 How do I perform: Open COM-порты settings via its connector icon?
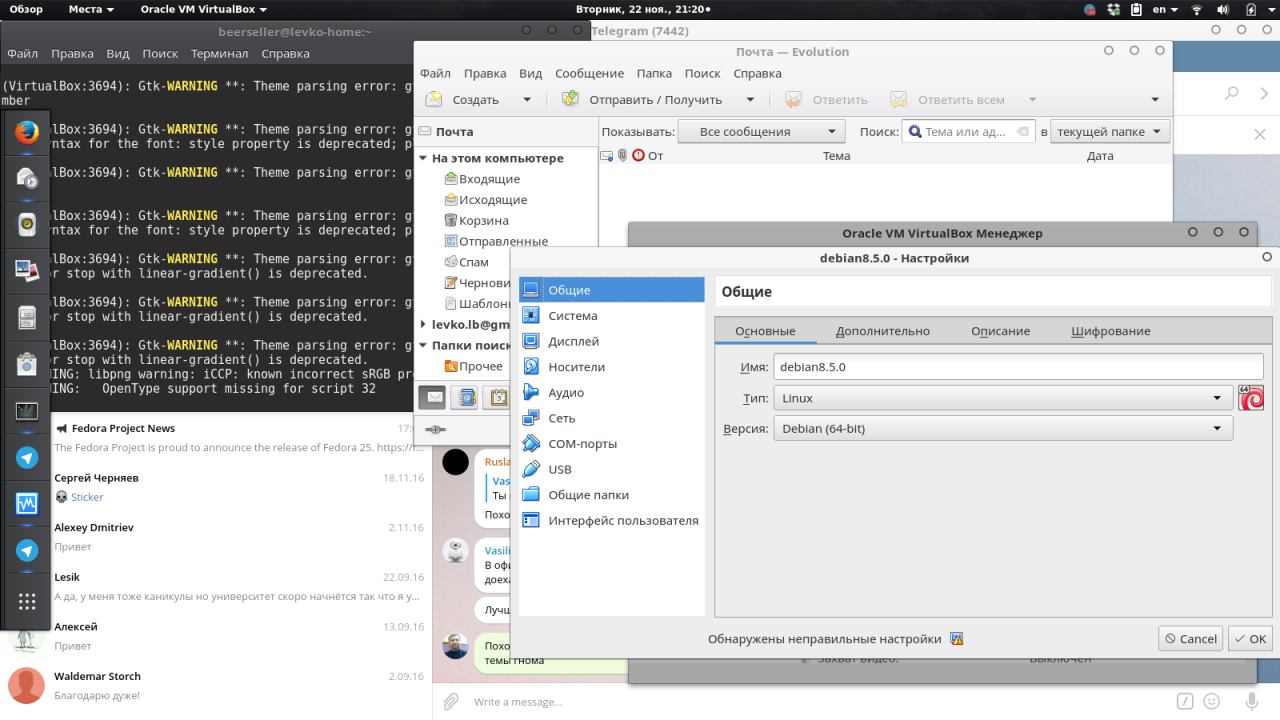coord(531,444)
